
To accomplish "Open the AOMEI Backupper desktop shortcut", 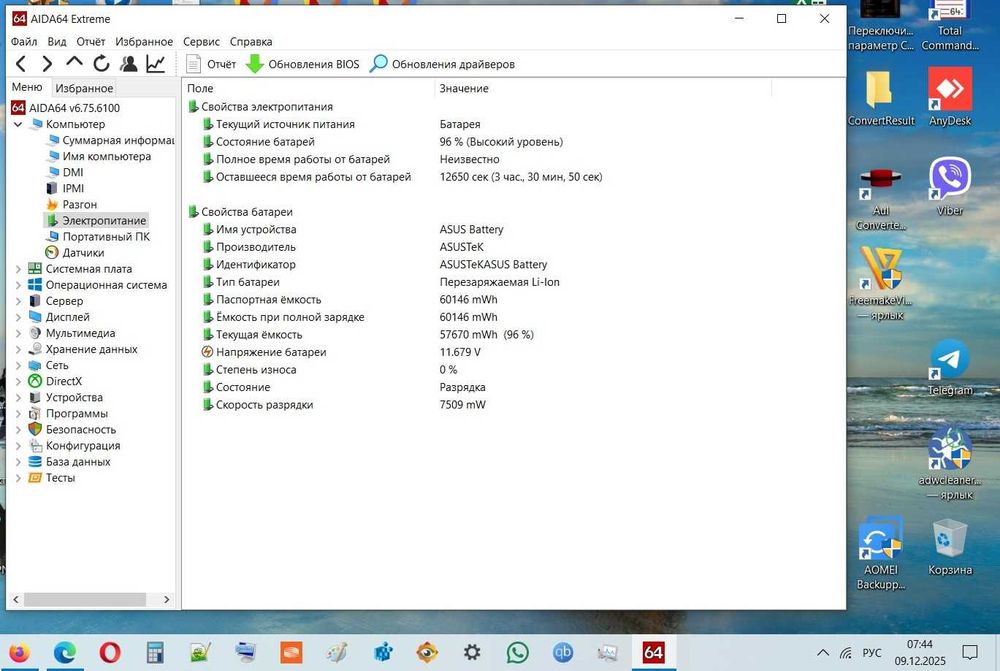I will pyautogui.click(x=881, y=553).
